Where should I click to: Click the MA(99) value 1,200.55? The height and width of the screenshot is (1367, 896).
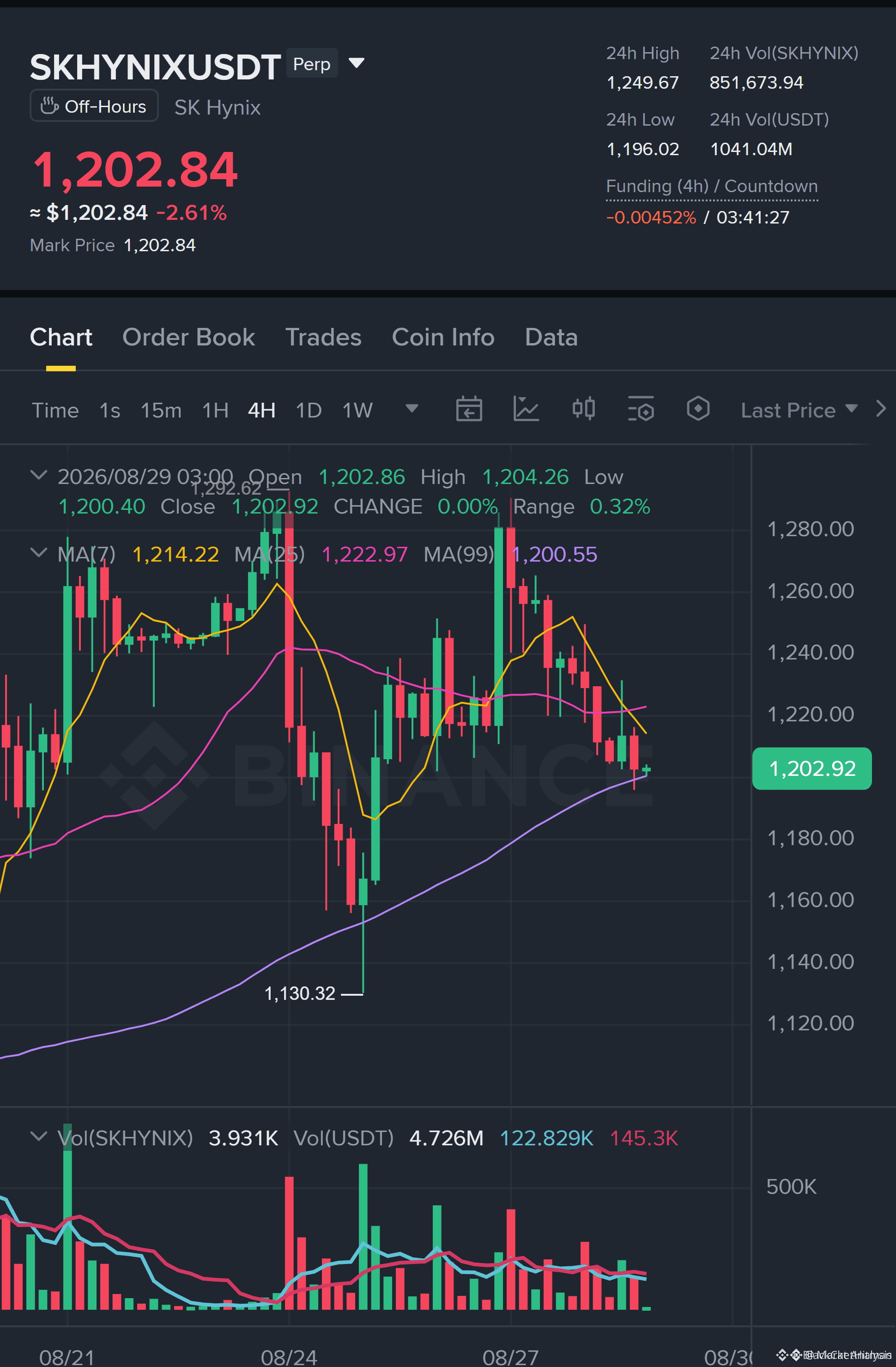coord(554,554)
